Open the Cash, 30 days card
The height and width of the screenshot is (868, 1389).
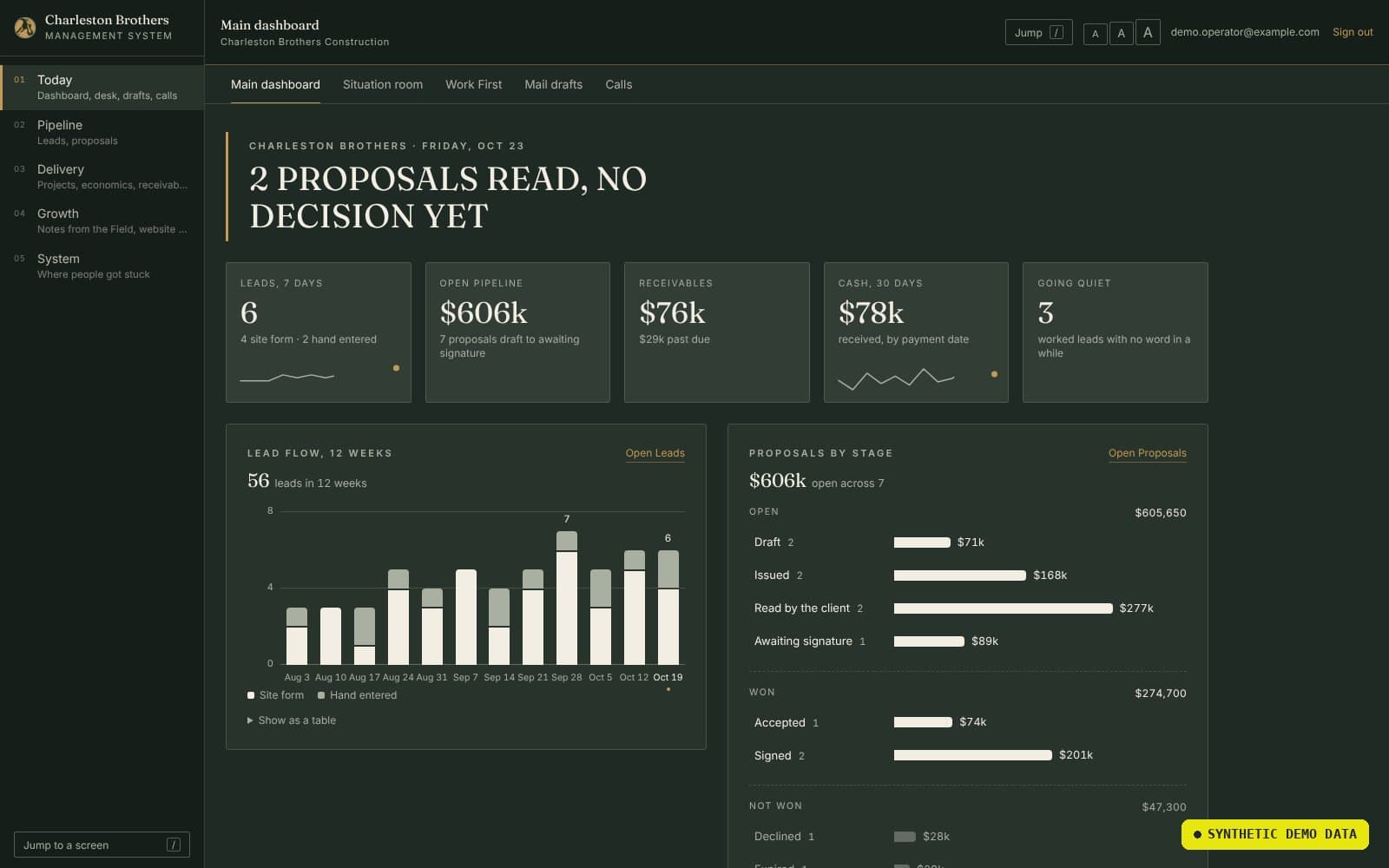click(916, 332)
